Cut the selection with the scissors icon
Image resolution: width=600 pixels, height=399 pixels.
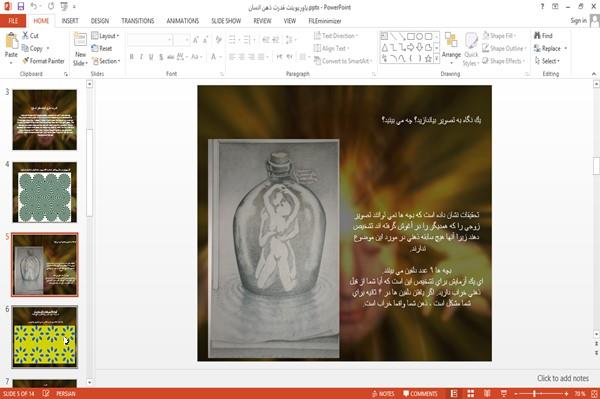coord(30,36)
